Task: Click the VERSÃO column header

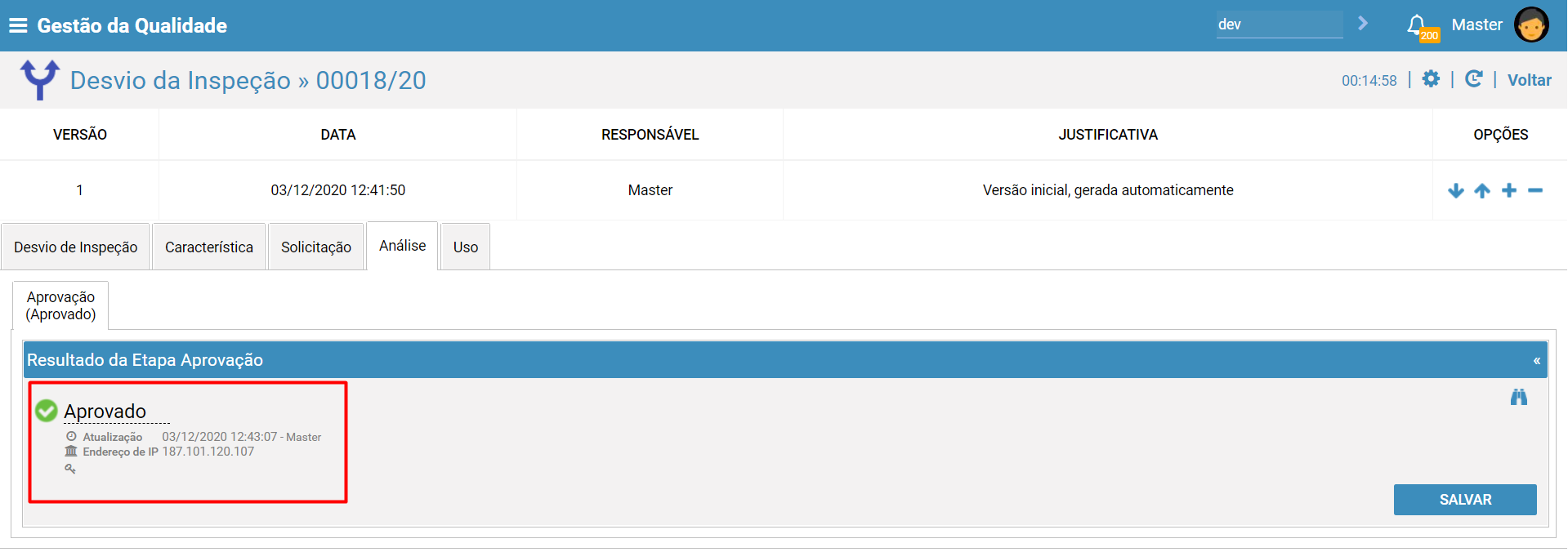Action: tap(80, 135)
